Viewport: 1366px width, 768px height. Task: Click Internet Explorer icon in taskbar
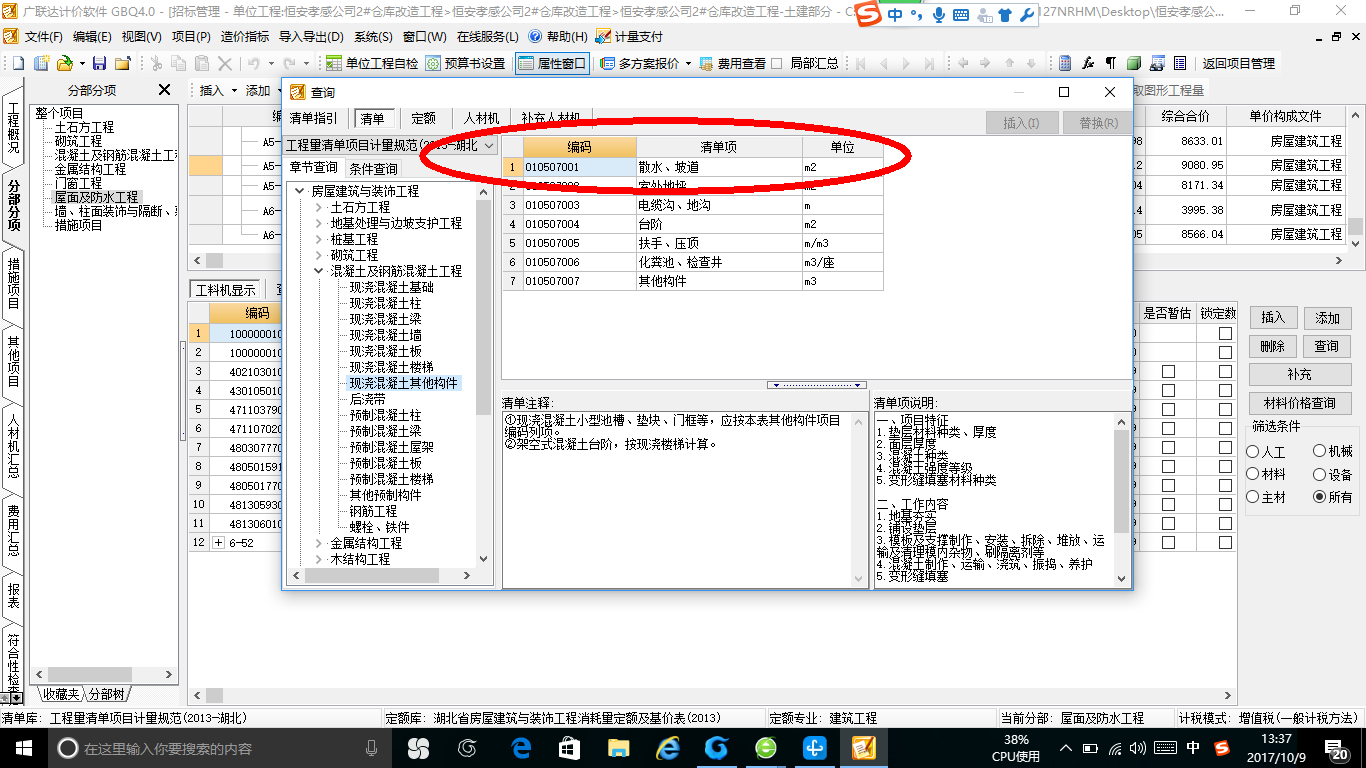[668, 748]
